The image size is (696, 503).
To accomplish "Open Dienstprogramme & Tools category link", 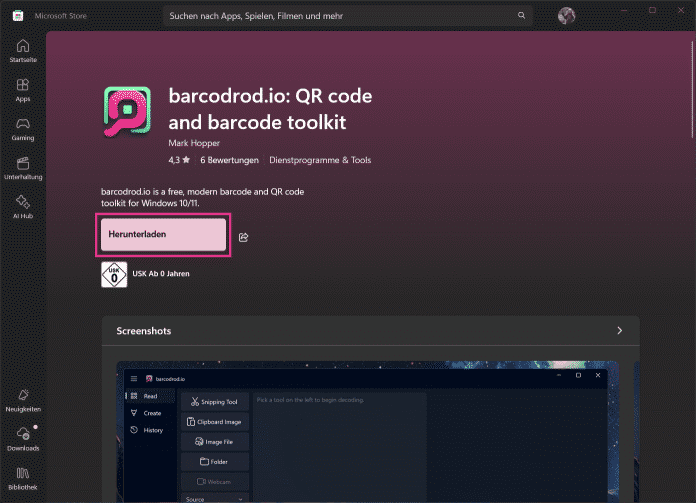I will [x=320, y=160].
